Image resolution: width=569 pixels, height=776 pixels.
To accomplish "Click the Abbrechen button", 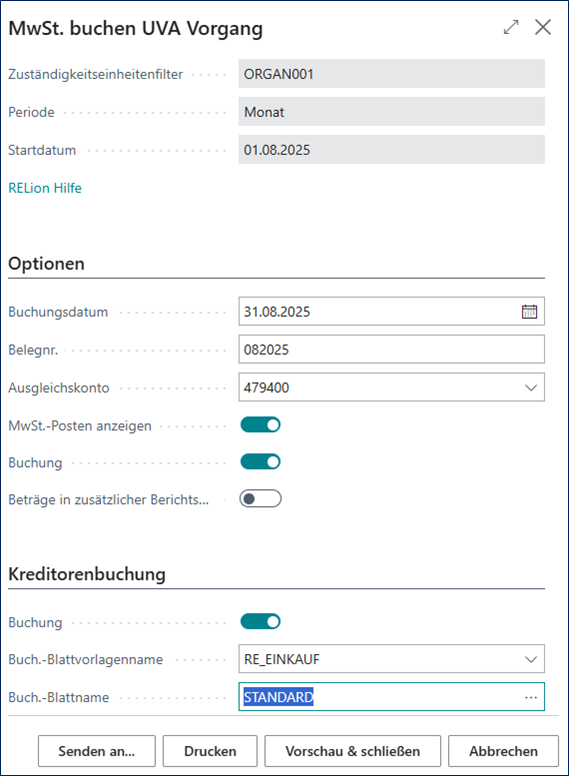I will 503,751.
